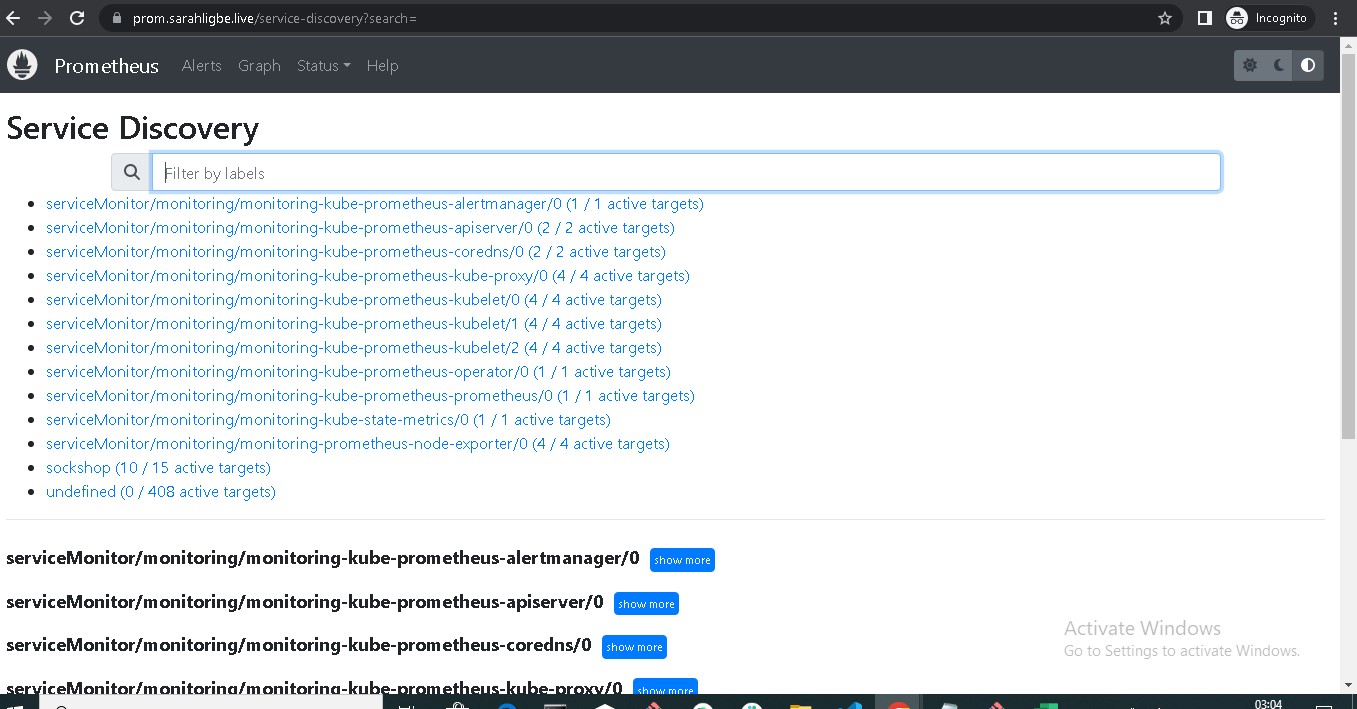Image resolution: width=1357 pixels, height=709 pixels.
Task: Select the browser-preferred auto theme icon
Action: (1308, 66)
